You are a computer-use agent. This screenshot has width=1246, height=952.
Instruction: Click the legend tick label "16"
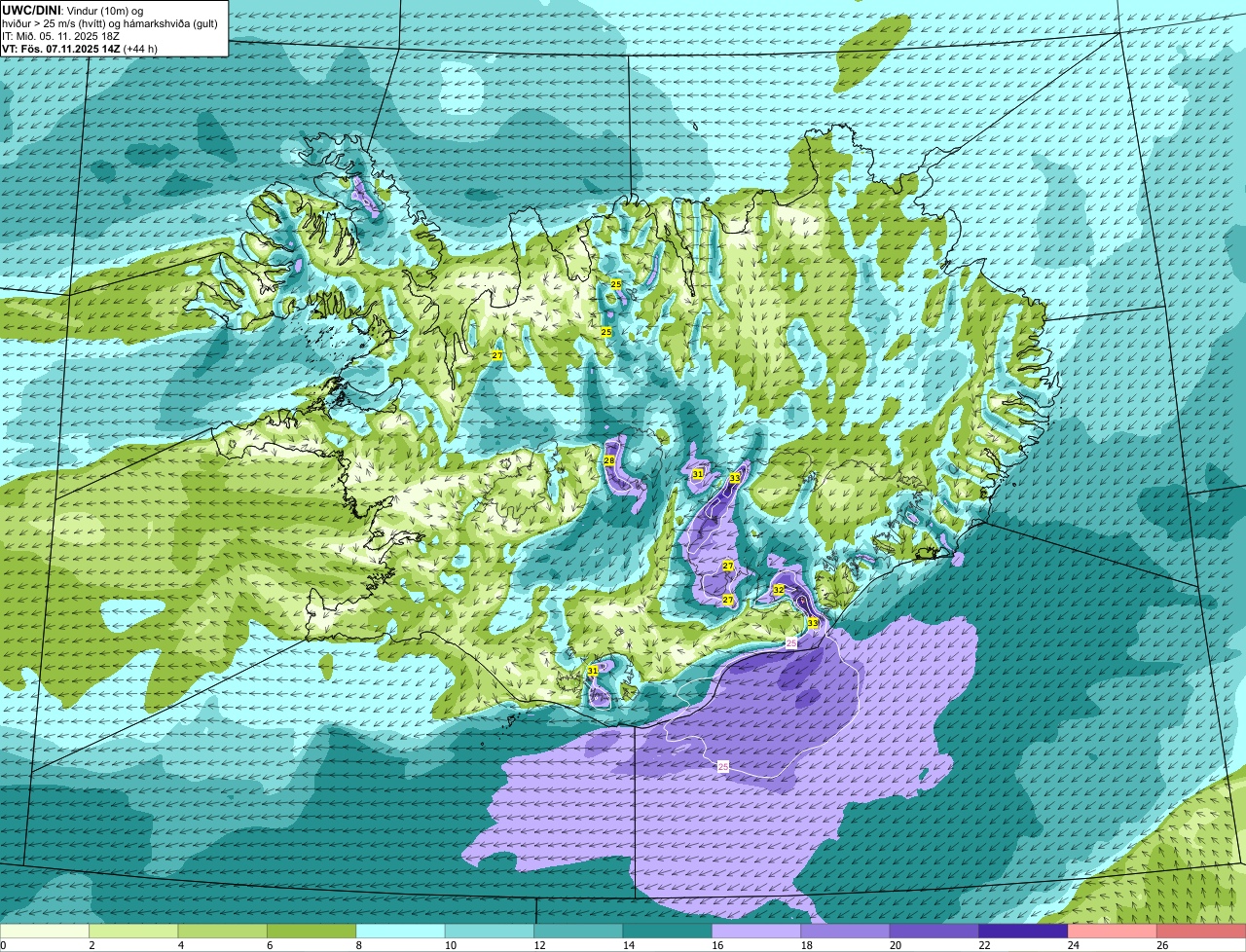(x=717, y=945)
